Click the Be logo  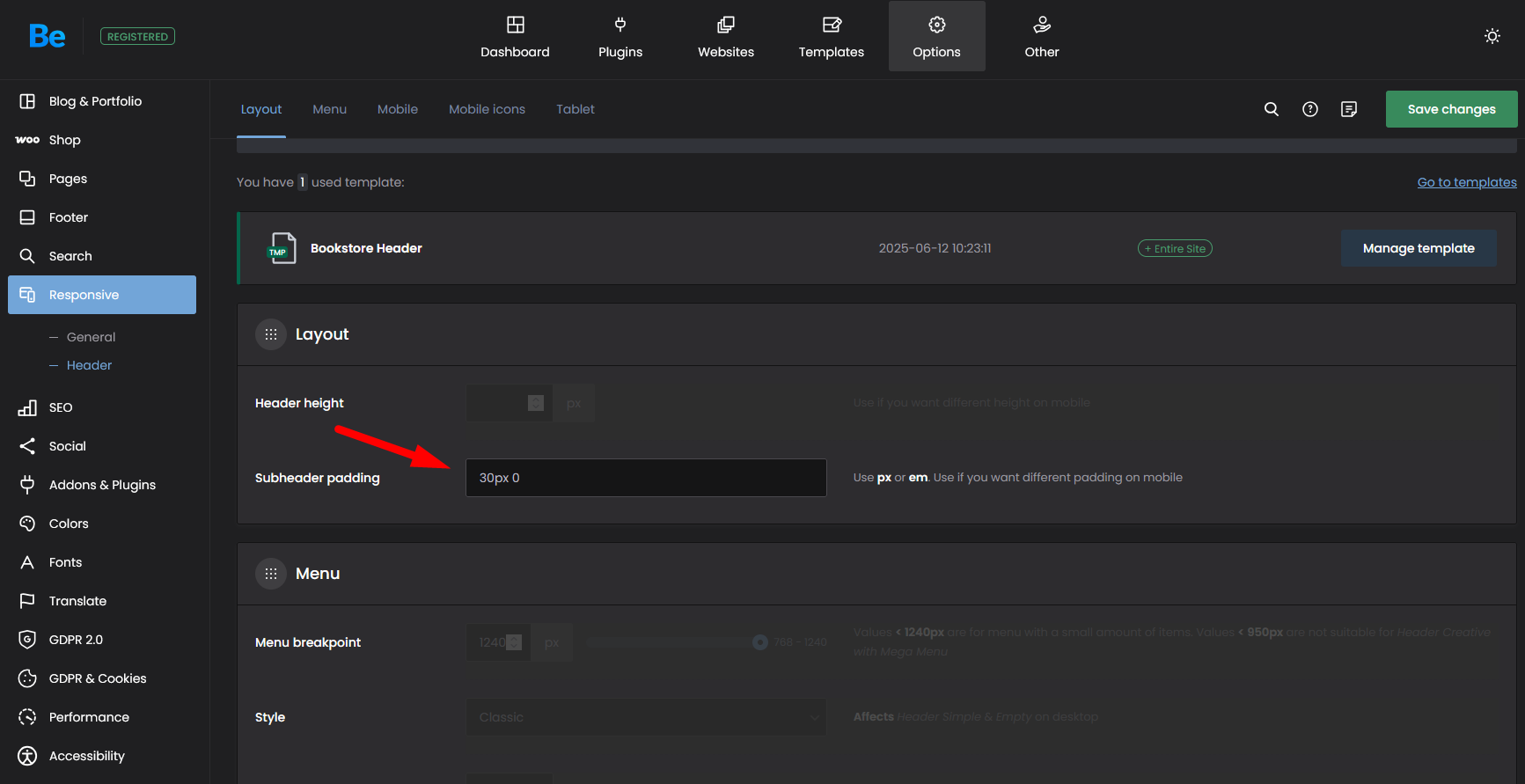tap(47, 36)
